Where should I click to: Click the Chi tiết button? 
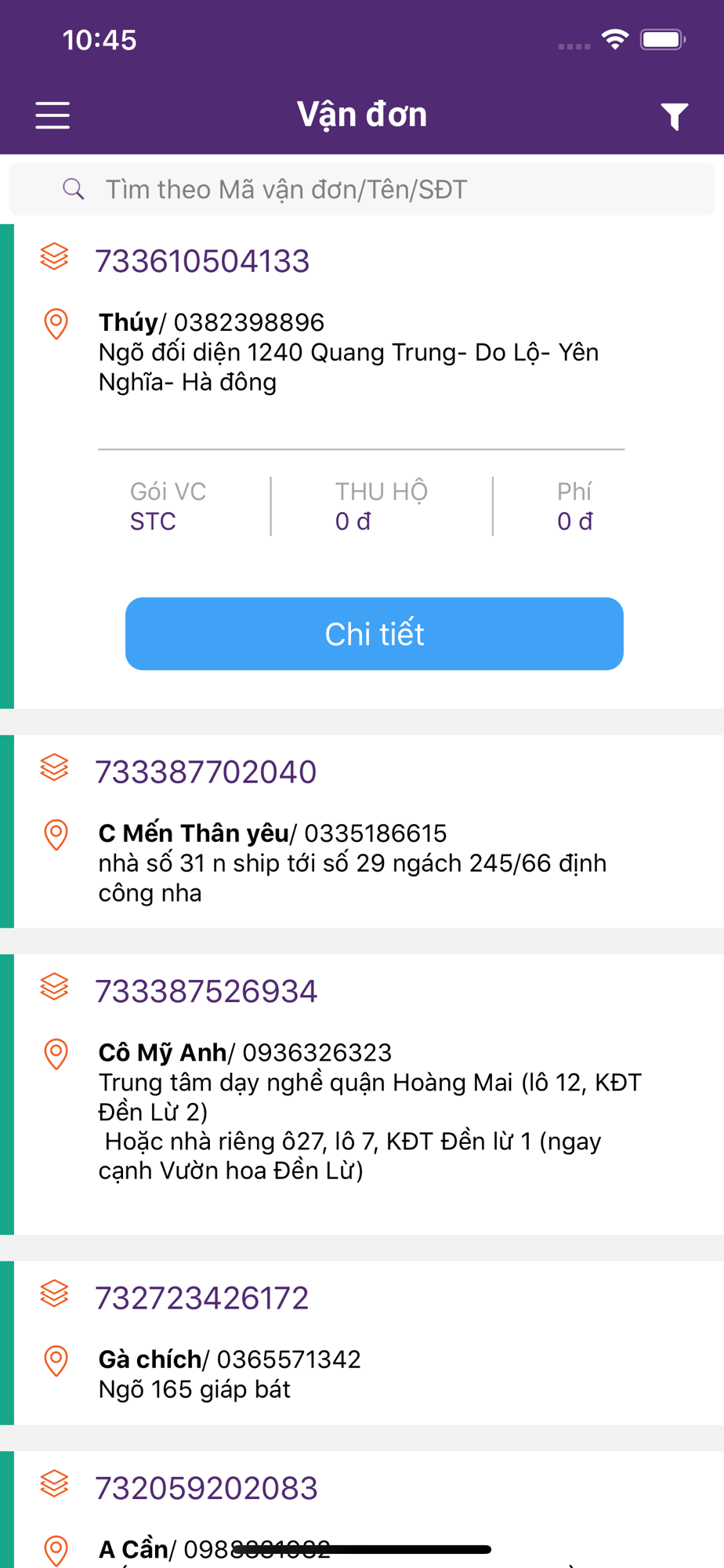point(375,633)
